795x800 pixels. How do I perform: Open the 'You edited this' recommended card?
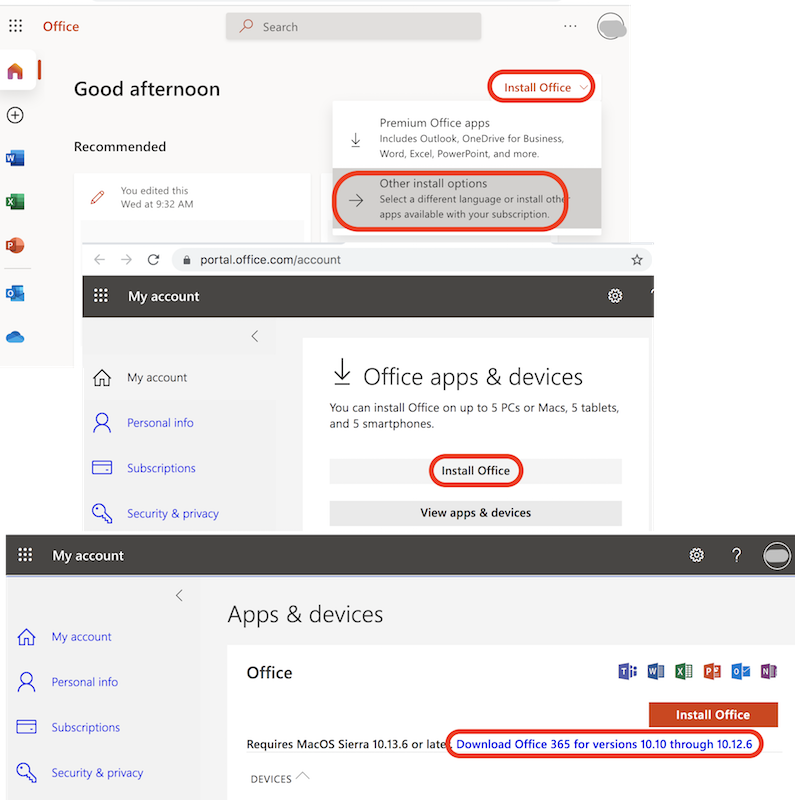click(192, 207)
